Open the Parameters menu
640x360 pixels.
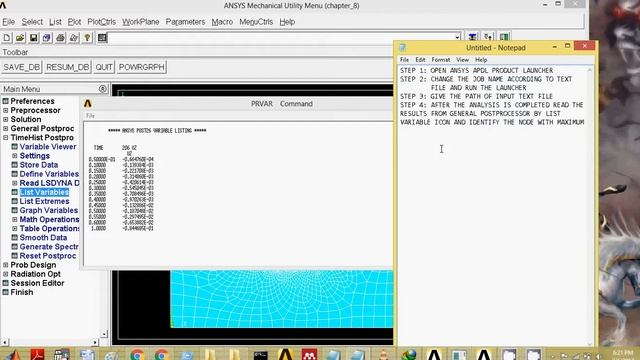click(185, 22)
